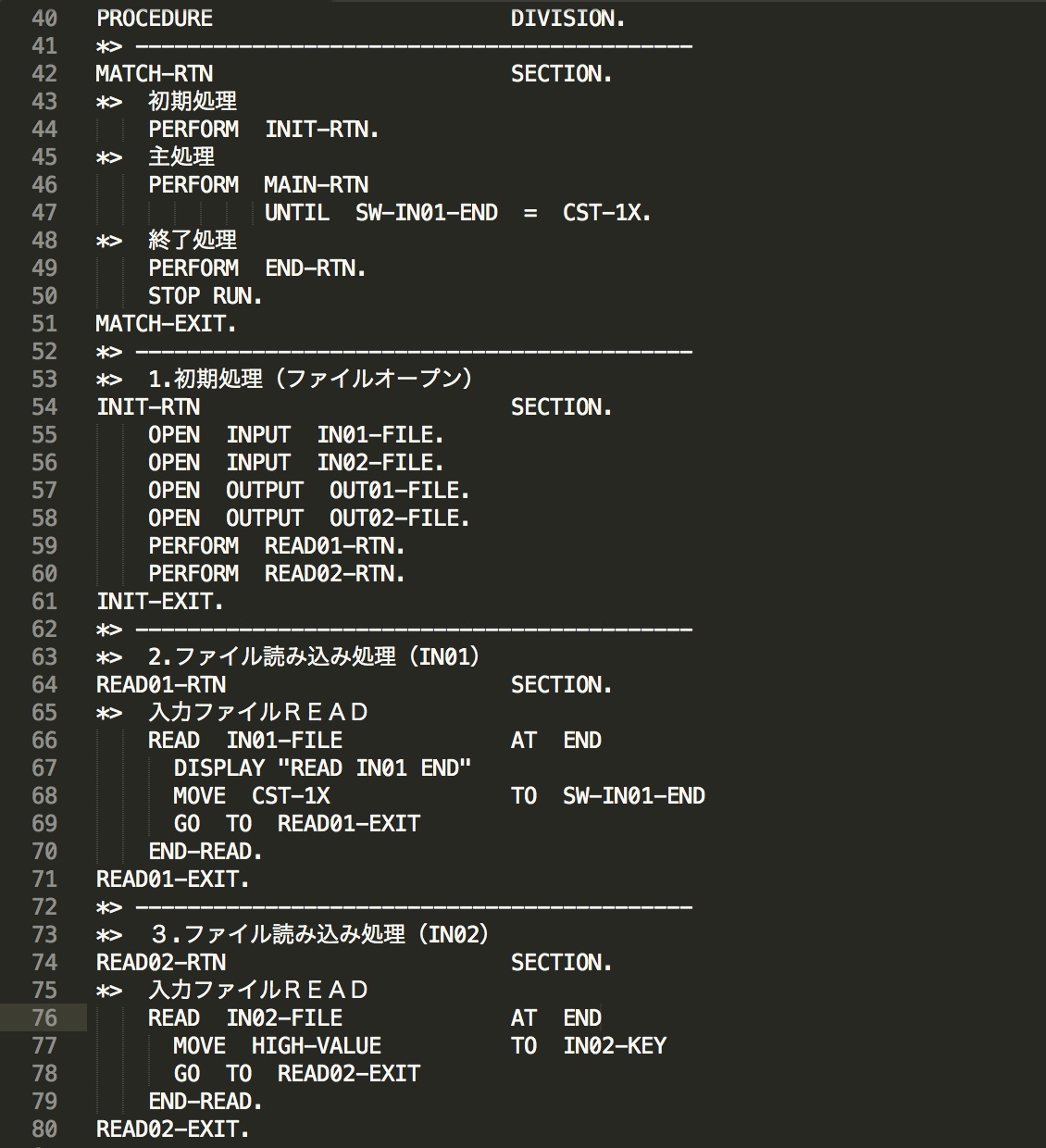Click GO TO READ01-EXIT statement

[297, 824]
